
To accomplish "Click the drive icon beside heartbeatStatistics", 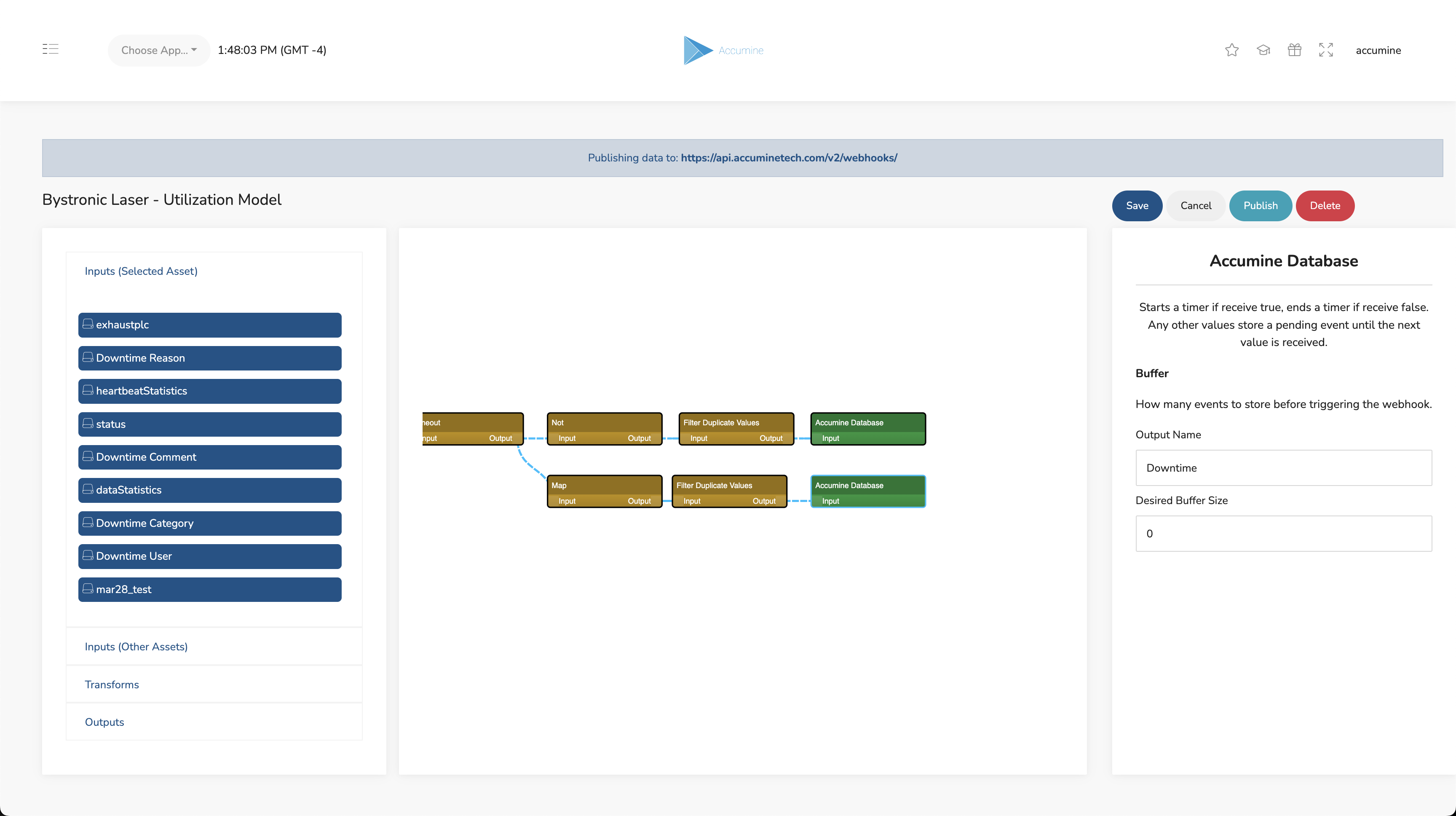I will 88,390.
